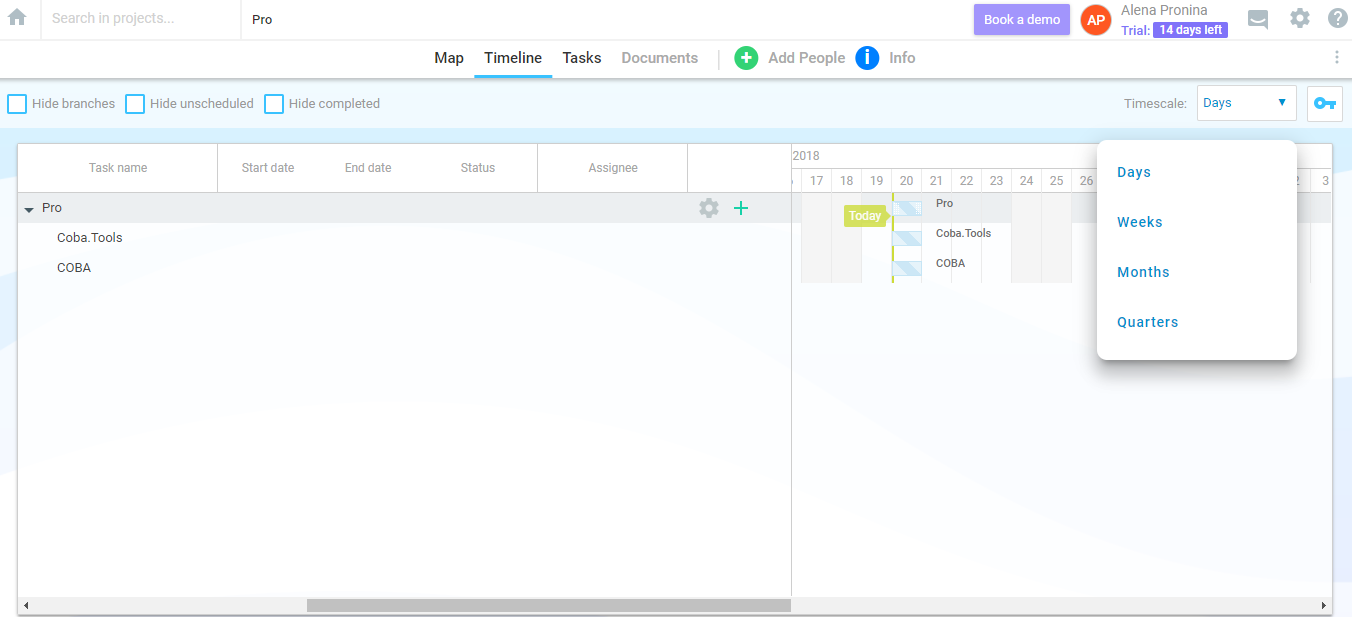Click the COBA gantt bar
The image size is (1352, 617).
point(907,268)
